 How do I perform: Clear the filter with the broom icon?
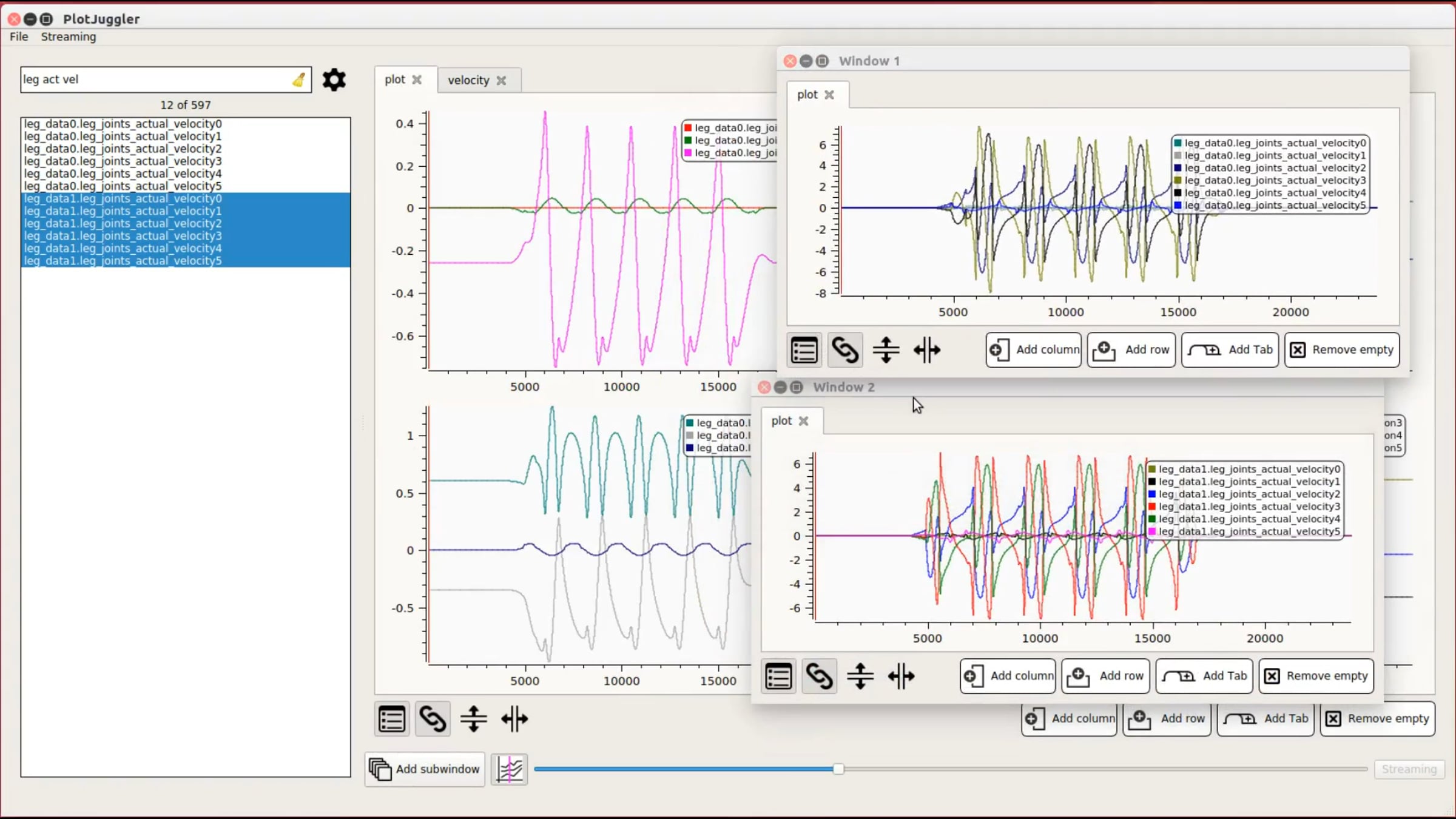tap(298, 79)
